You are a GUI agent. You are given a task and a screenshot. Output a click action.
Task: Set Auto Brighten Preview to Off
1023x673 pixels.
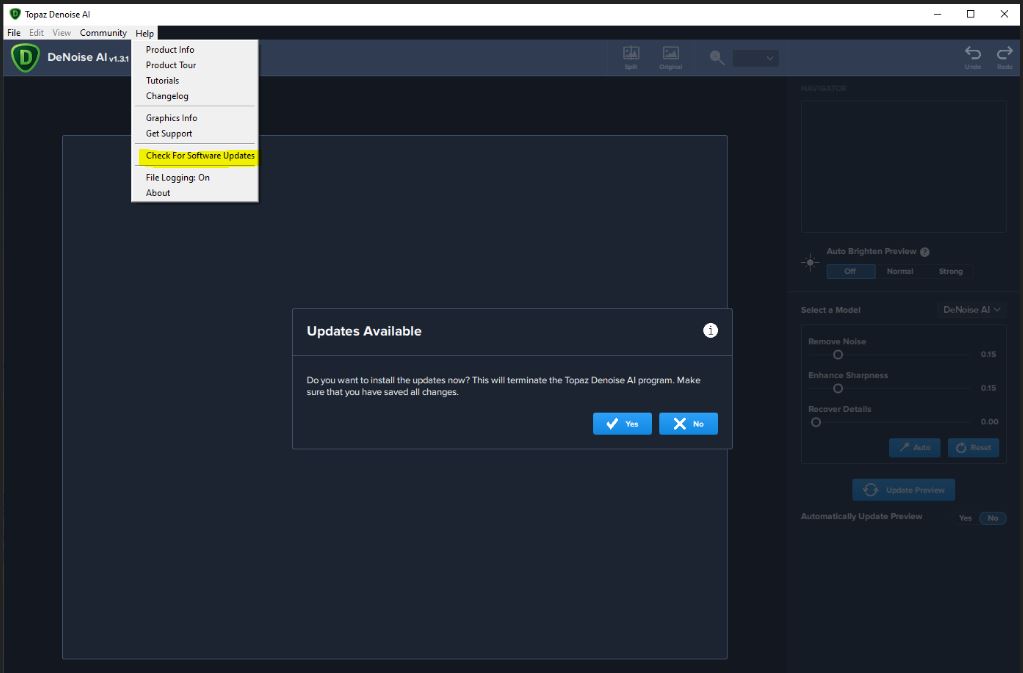(850, 271)
